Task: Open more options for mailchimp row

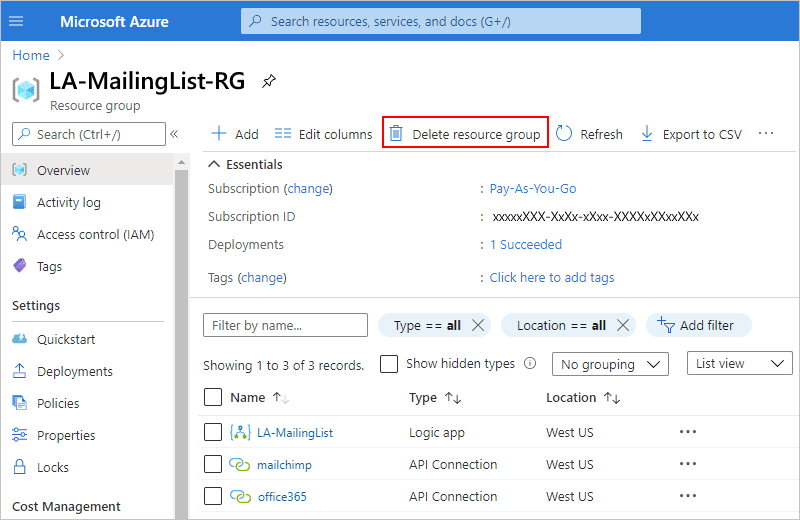Action: pos(688,464)
